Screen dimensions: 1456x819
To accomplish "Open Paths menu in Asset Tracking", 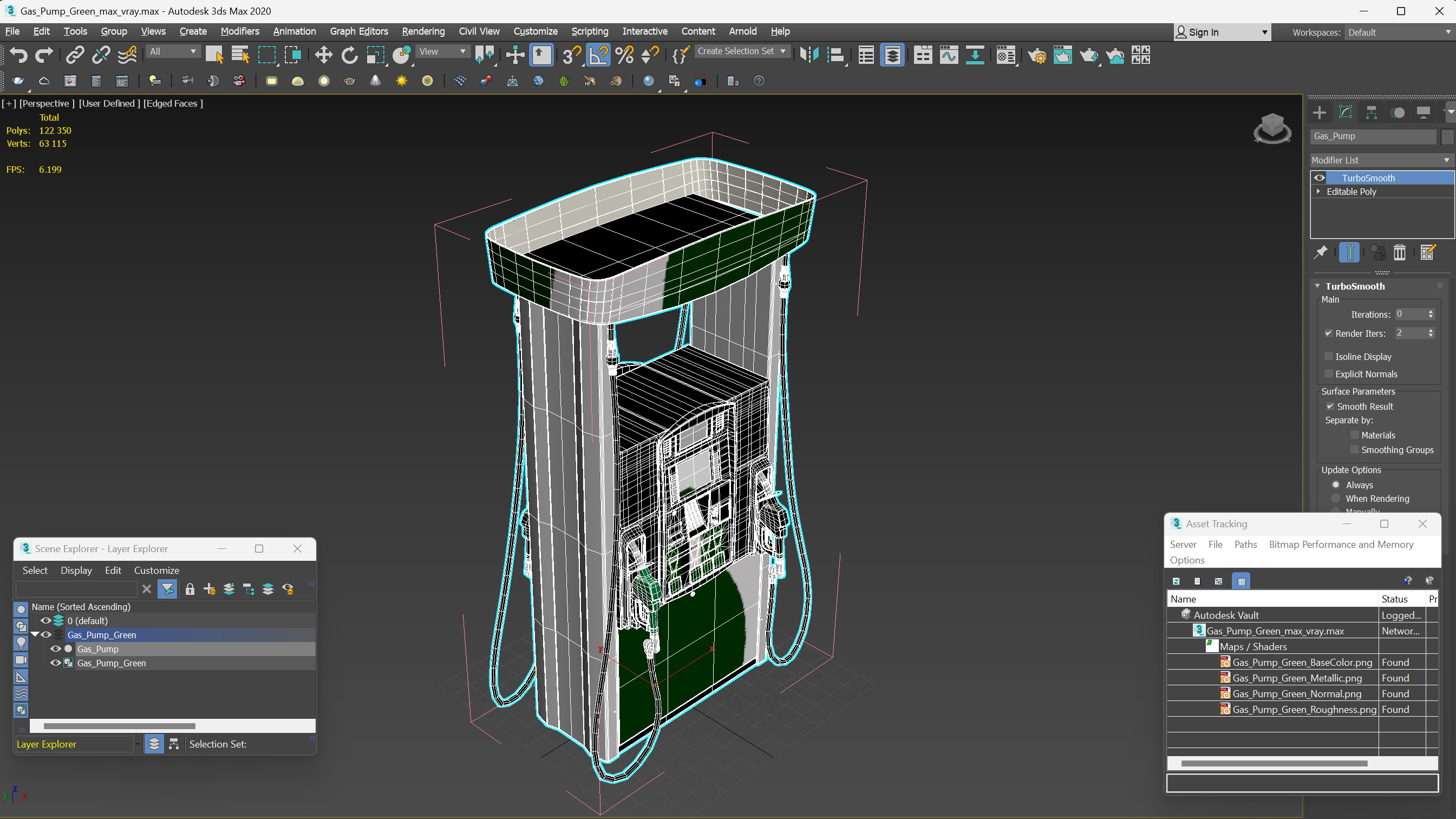I will click(x=1246, y=545).
